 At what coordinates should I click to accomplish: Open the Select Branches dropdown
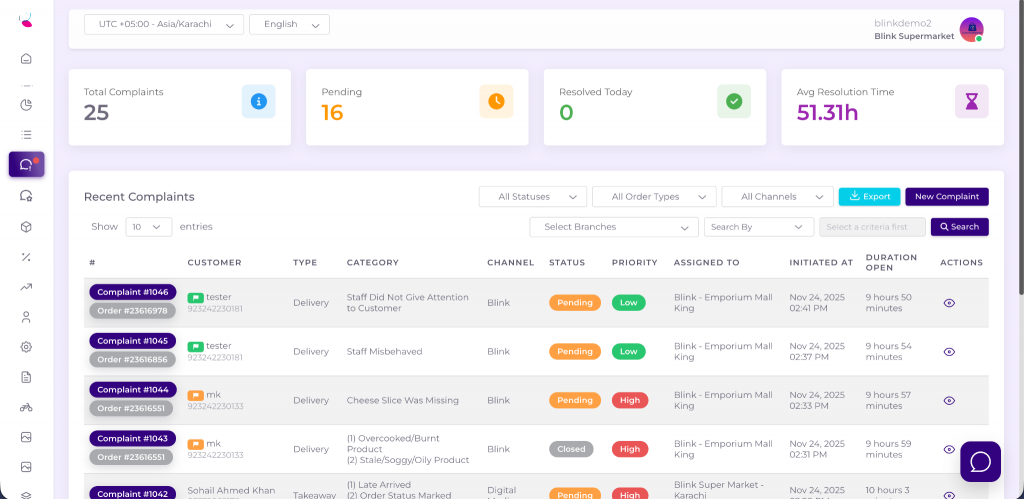tap(614, 227)
